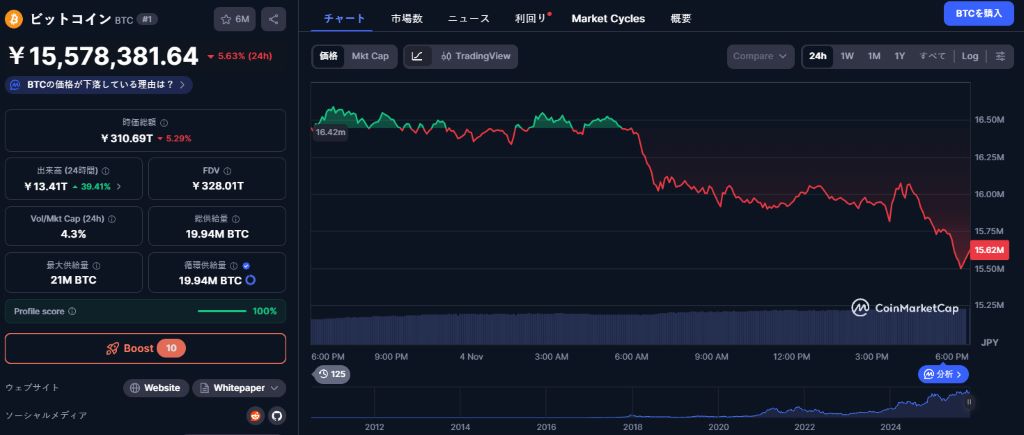Select the line chart type icon

click(x=417, y=56)
